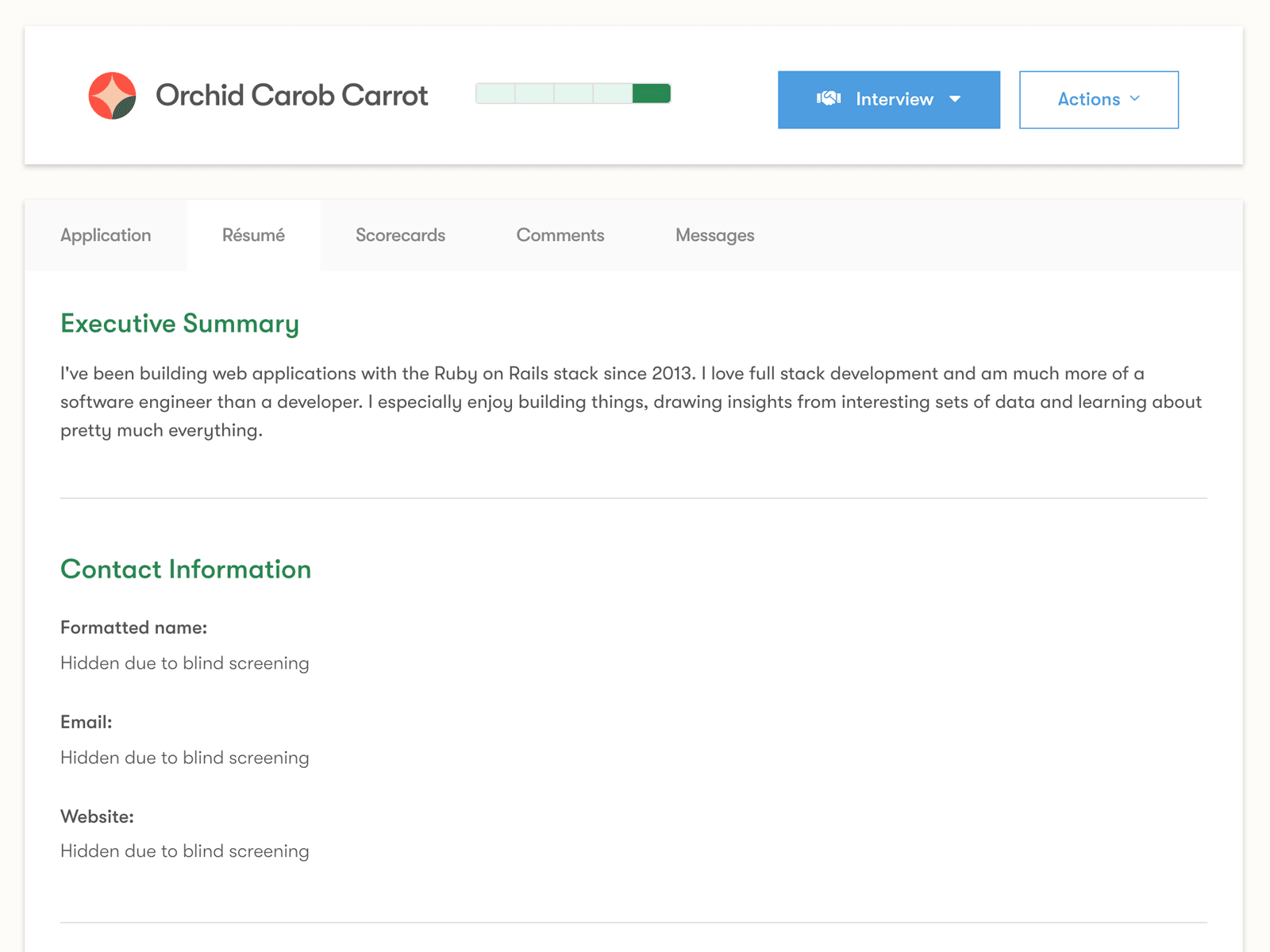The height and width of the screenshot is (952, 1270).
Task: Expand the Actions dropdown menu
Action: click(1099, 99)
